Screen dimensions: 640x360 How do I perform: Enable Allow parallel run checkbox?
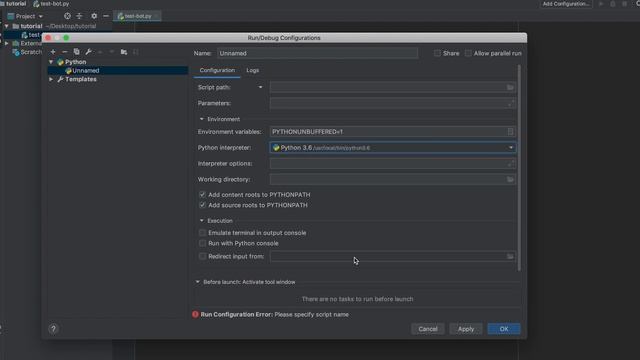(468, 53)
